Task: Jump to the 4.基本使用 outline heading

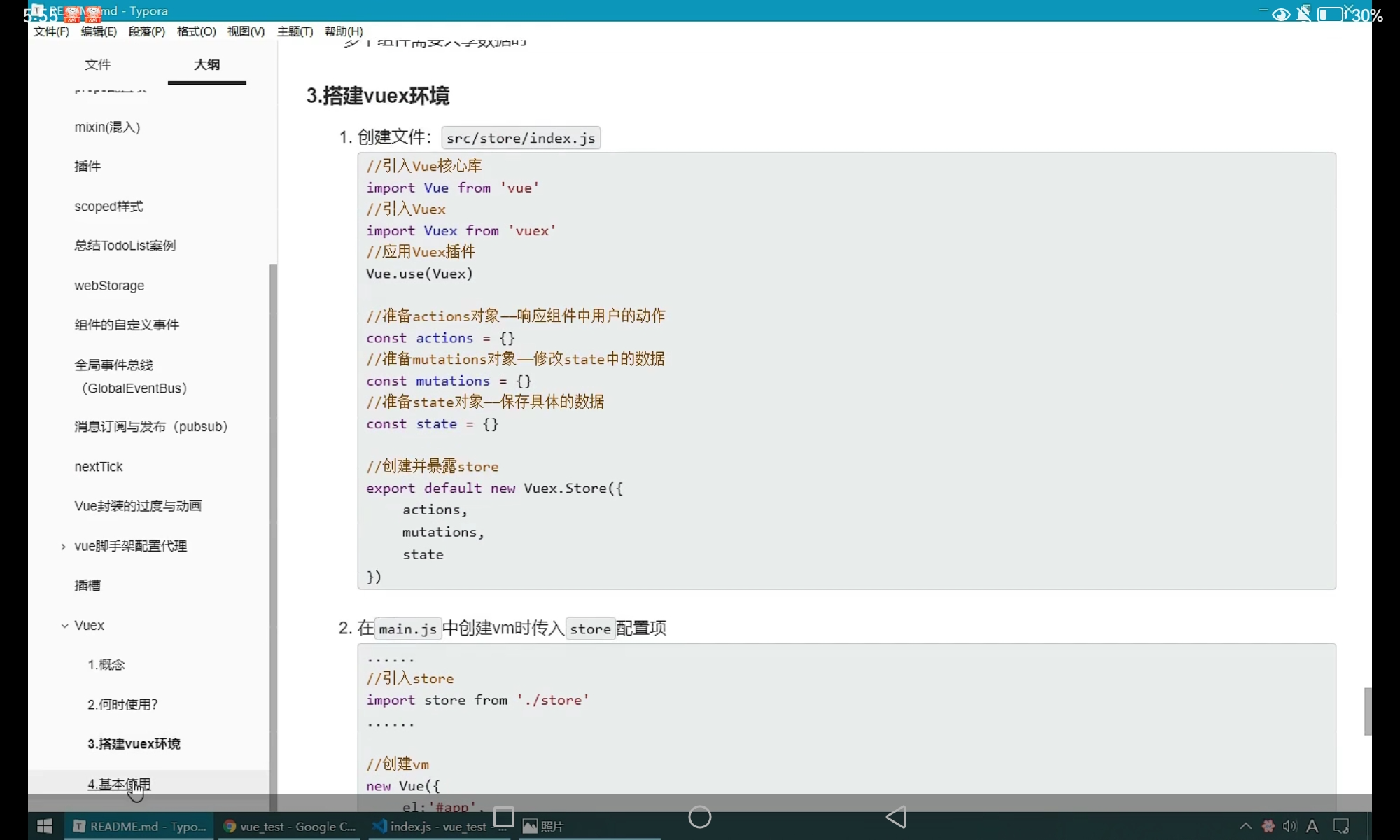Action: tap(119, 784)
